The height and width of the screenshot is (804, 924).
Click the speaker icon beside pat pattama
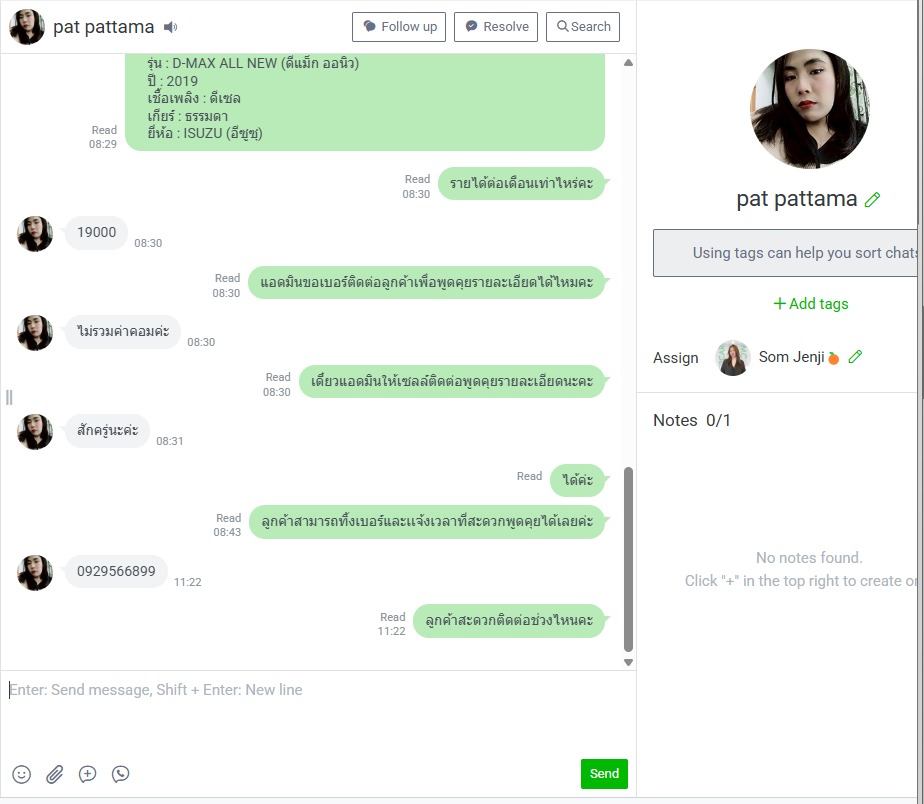pyautogui.click(x=171, y=27)
